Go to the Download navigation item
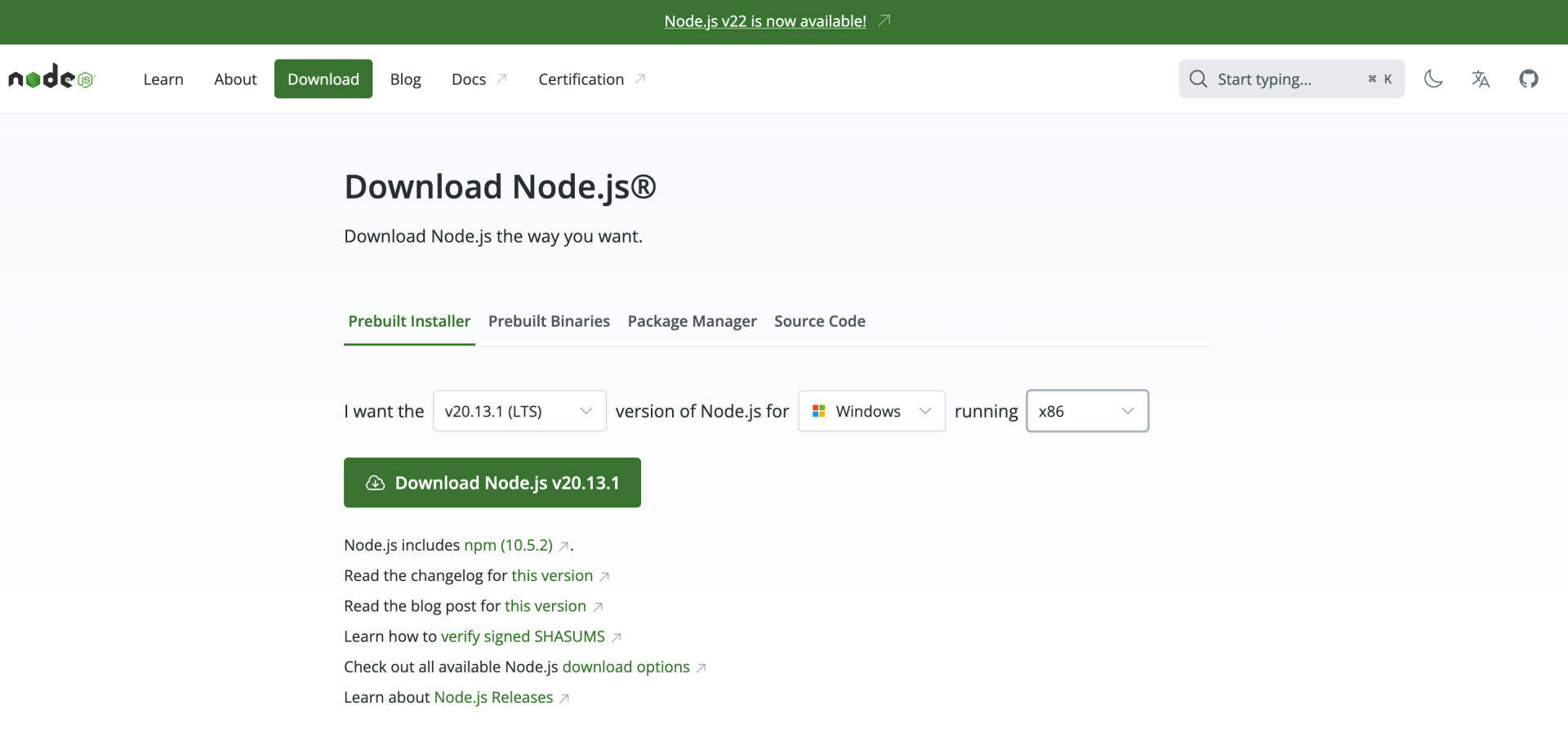Image resolution: width=1568 pixels, height=750 pixels. [x=323, y=79]
